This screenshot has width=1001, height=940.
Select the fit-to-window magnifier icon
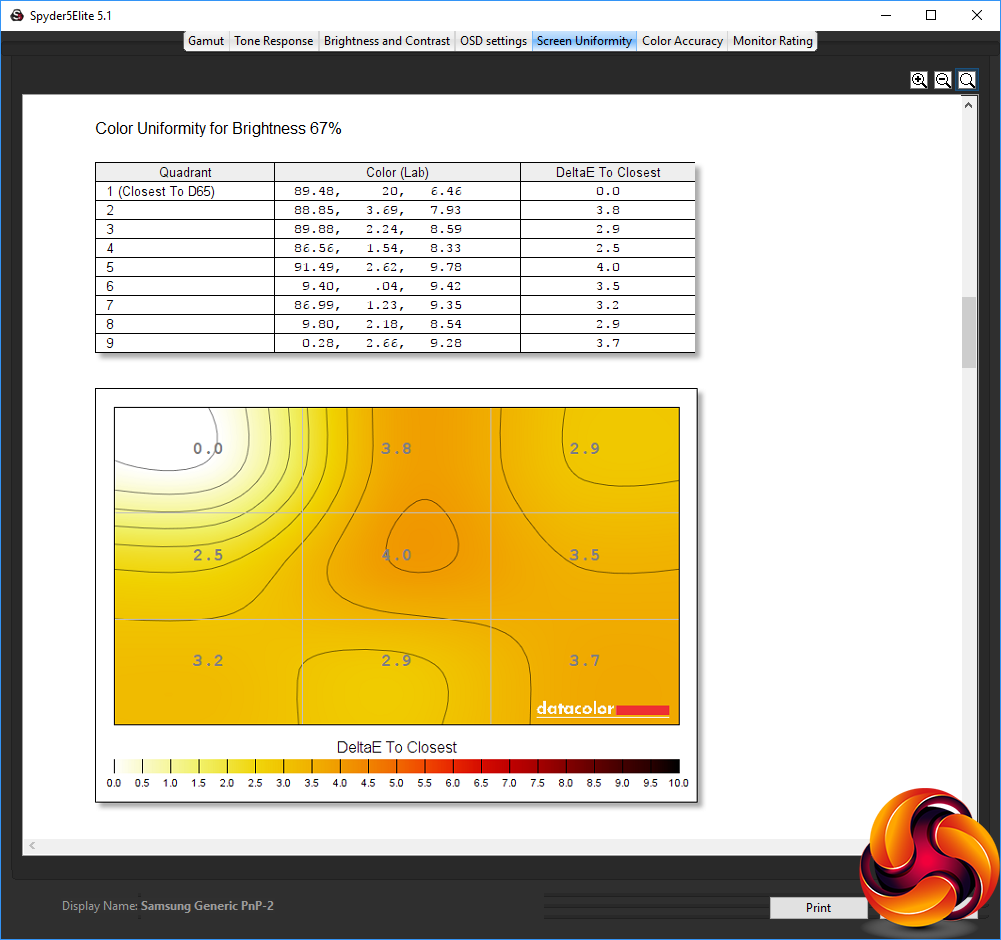click(967, 80)
